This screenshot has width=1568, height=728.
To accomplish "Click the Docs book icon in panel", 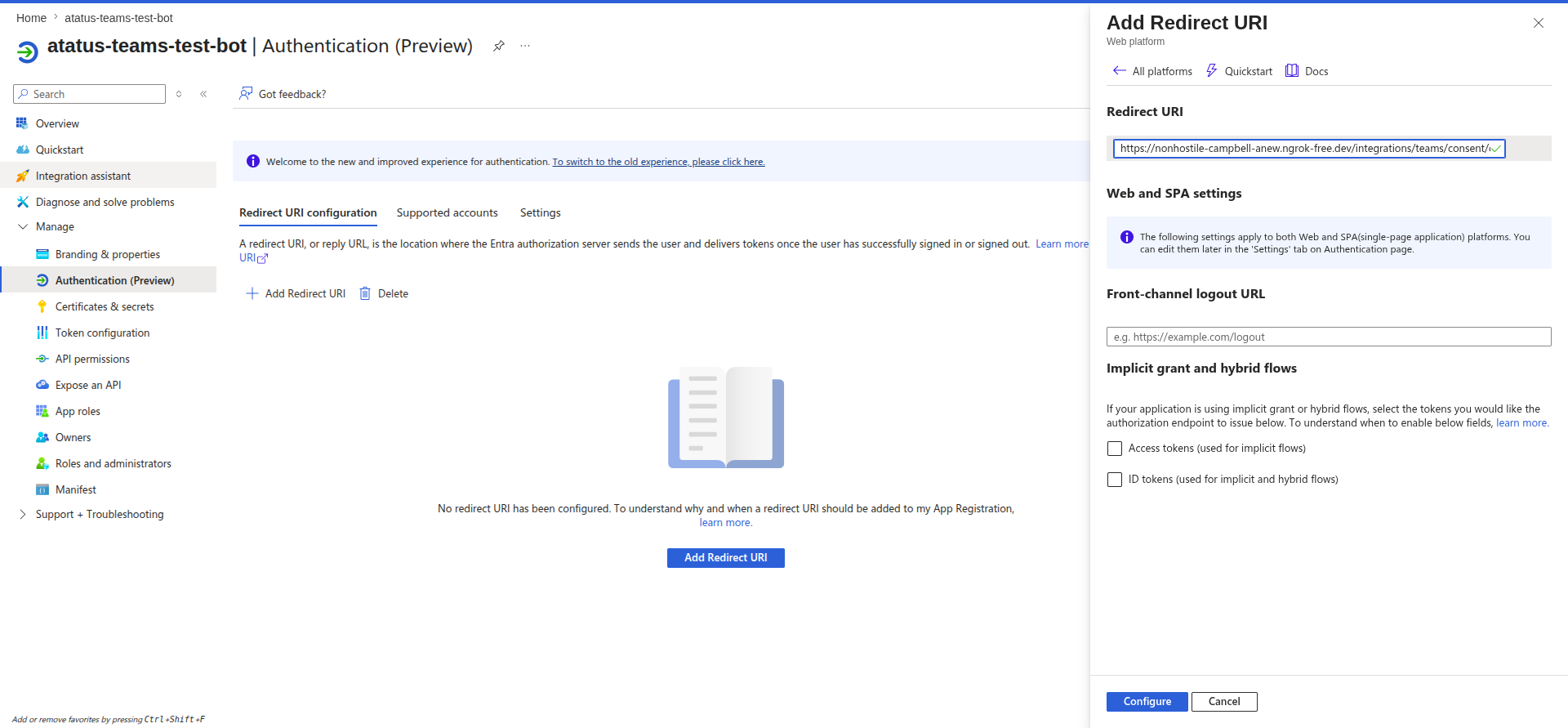I will point(1292,71).
